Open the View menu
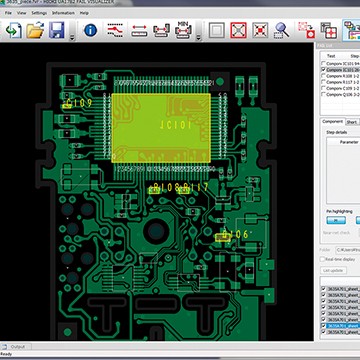This screenshot has width=360, height=360. click(x=22, y=13)
